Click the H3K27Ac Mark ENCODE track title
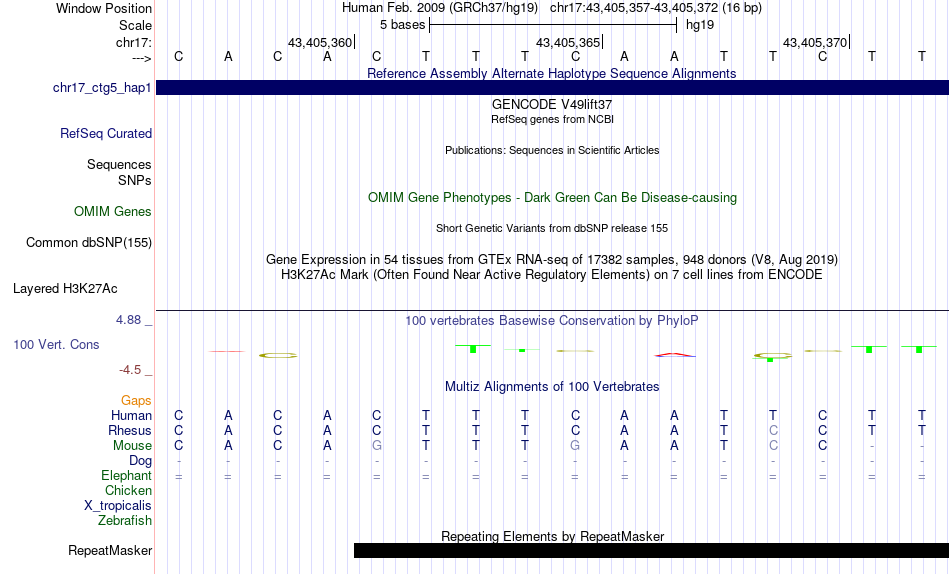Image resolution: width=950 pixels, height=574 pixels. coord(552,275)
